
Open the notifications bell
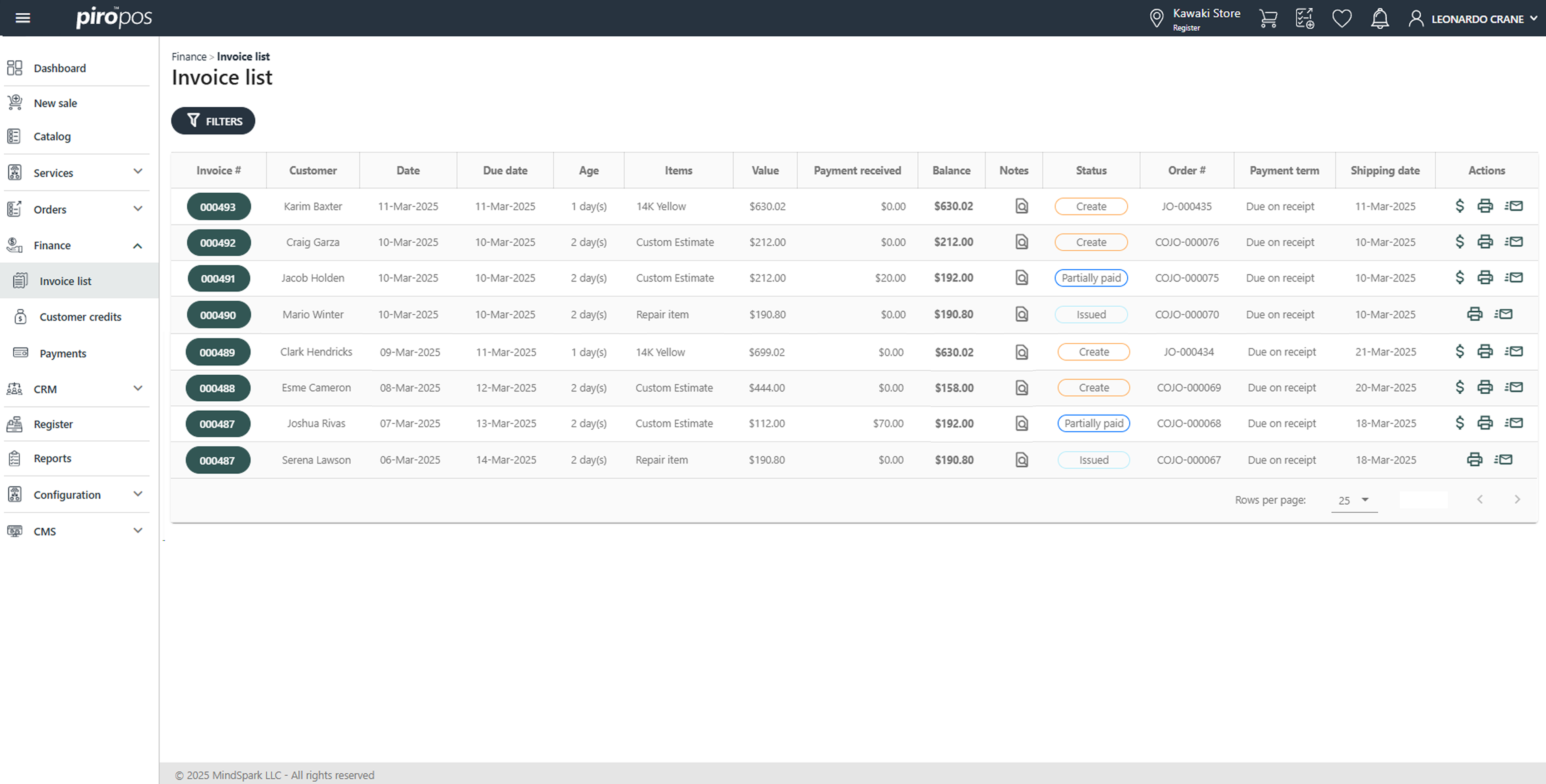1379,19
